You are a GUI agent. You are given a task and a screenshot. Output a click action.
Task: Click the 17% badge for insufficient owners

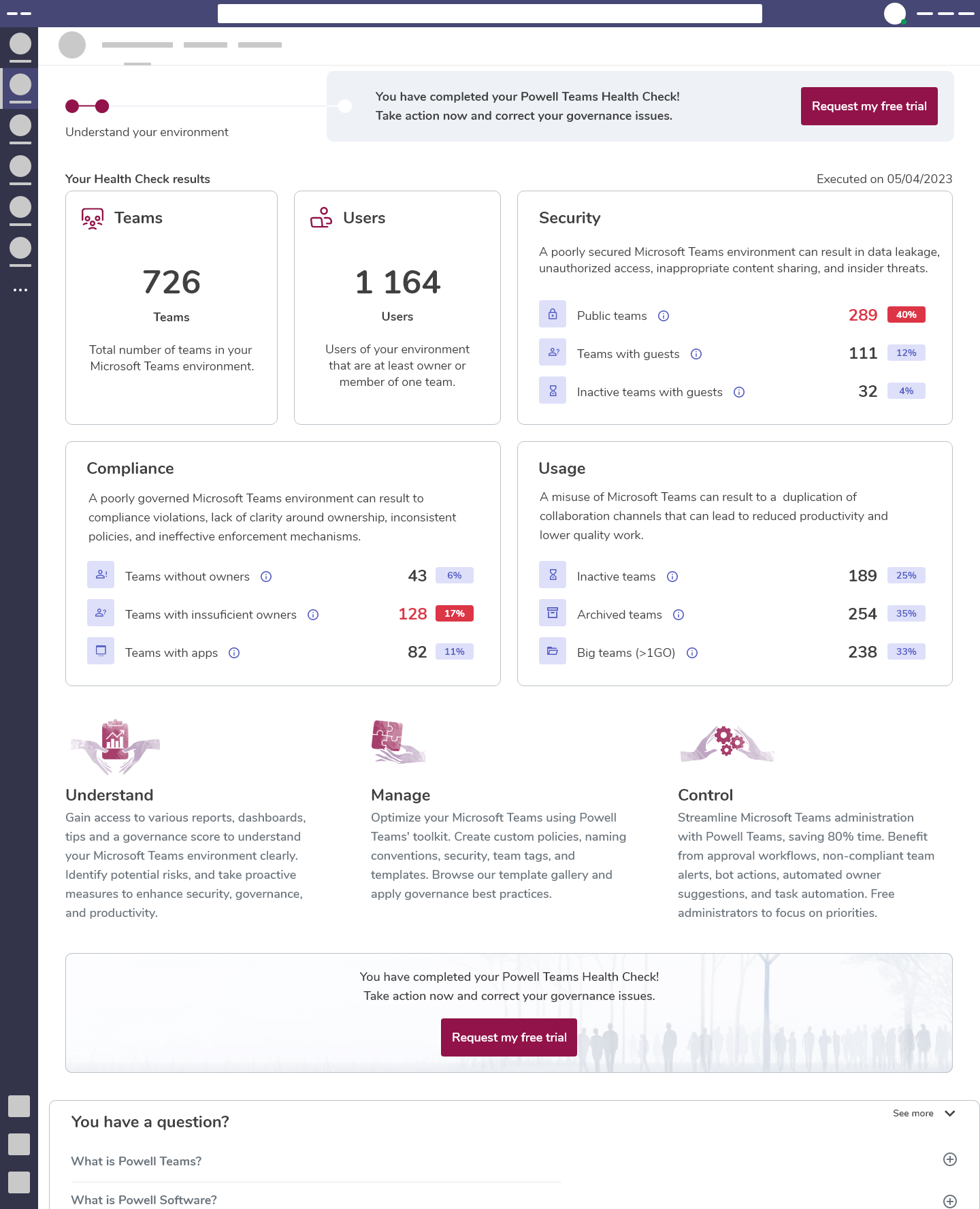(455, 613)
